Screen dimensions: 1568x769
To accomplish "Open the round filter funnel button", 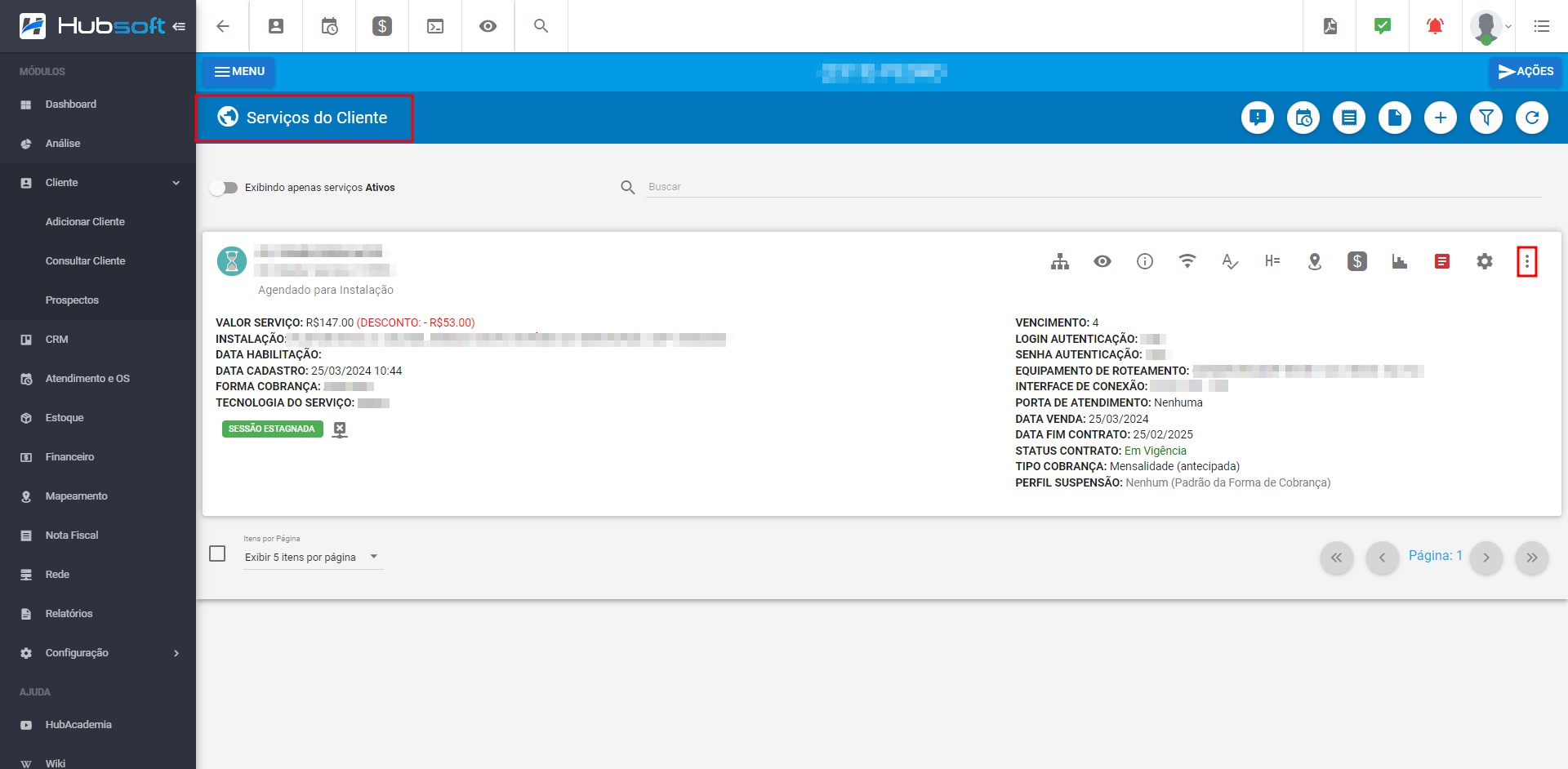I will pos(1486,118).
